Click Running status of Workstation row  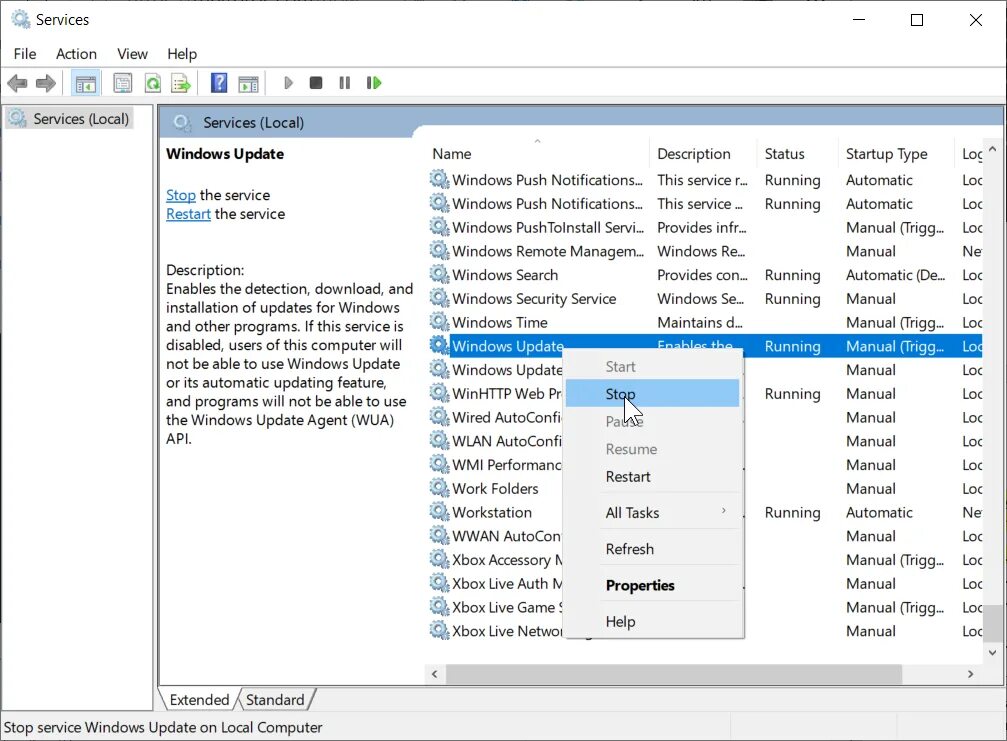[x=792, y=512]
